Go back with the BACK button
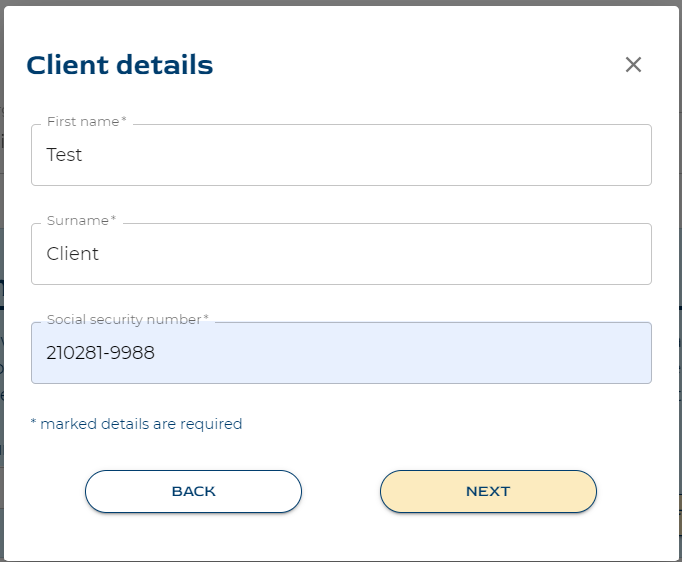The image size is (682, 562). [193, 491]
